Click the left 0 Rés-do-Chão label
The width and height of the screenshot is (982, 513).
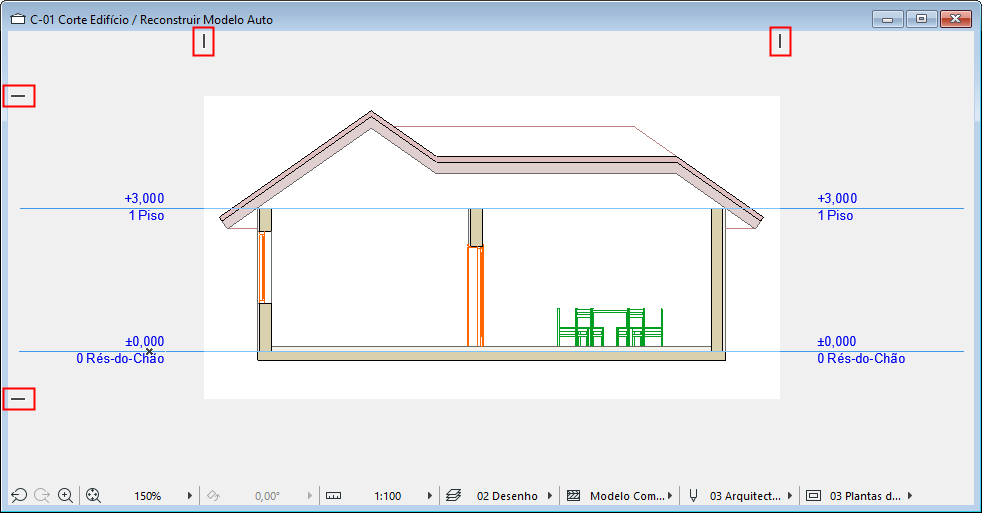pyautogui.click(x=120, y=358)
